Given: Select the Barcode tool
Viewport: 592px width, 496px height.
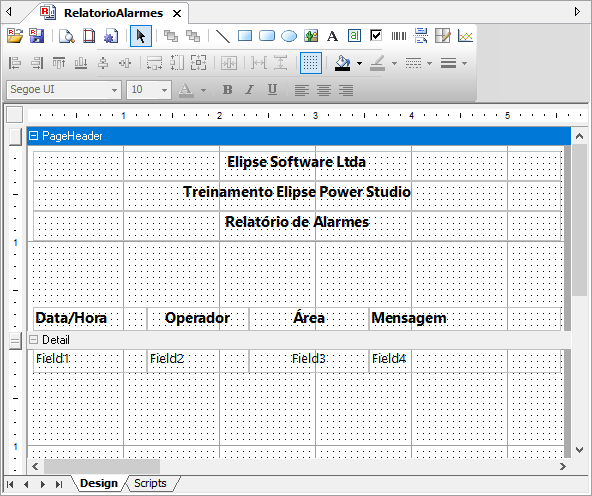Looking at the screenshot, I should pos(399,36).
